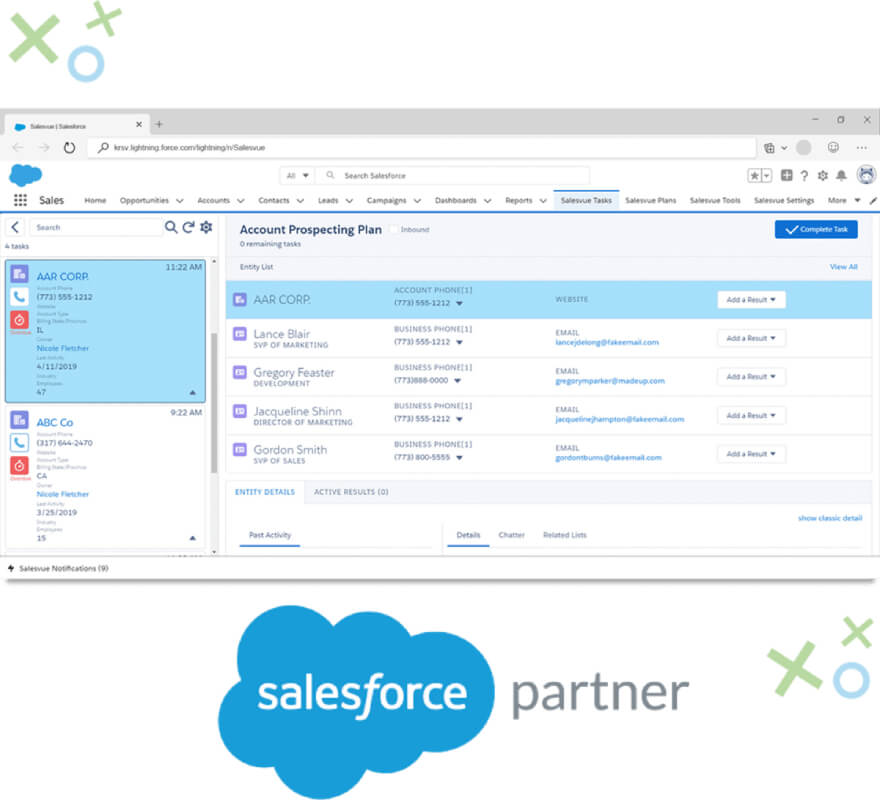Screen dimensions: 880x800
Task: Open a new browser tab
Action: [159, 124]
